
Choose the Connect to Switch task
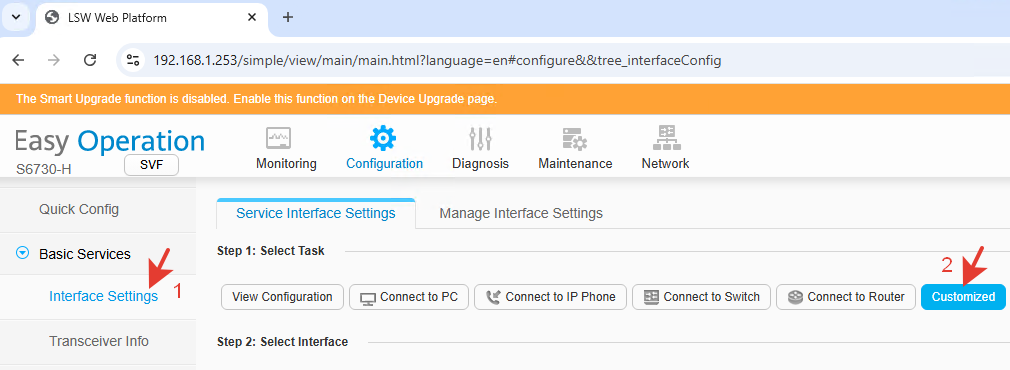tap(701, 297)
